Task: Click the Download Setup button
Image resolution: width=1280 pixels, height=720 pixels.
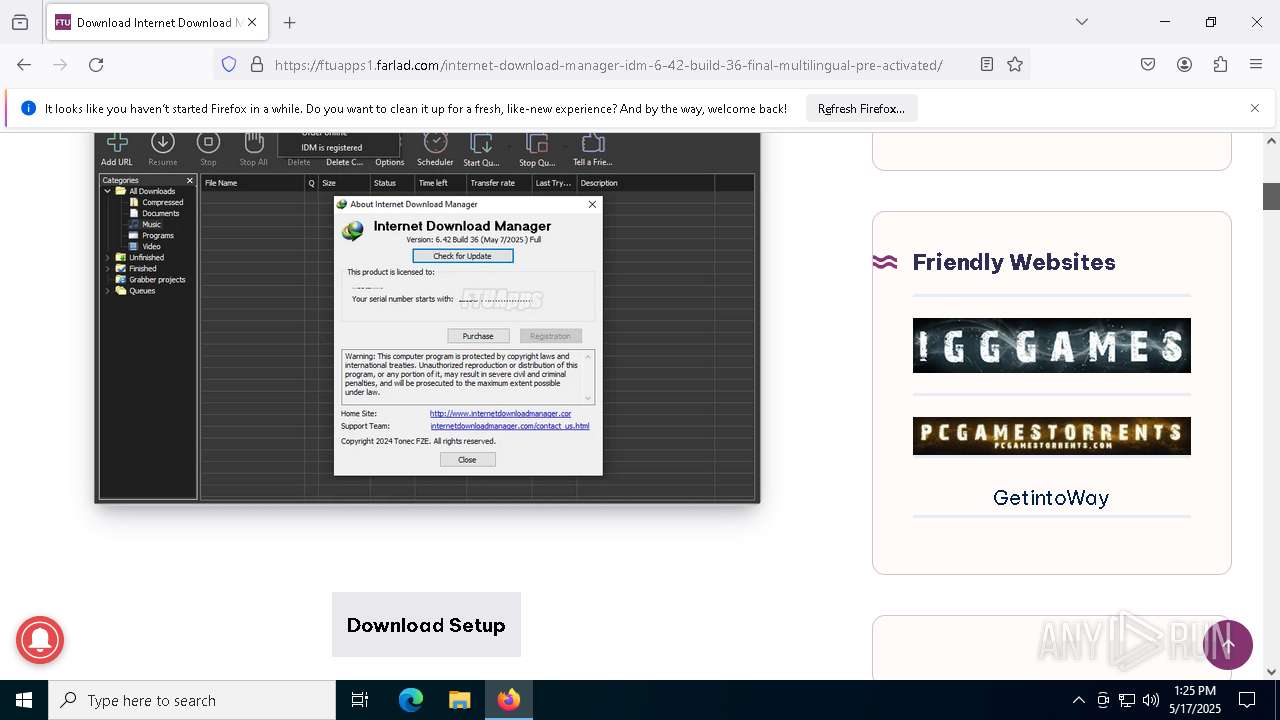Action: point(426,625)
